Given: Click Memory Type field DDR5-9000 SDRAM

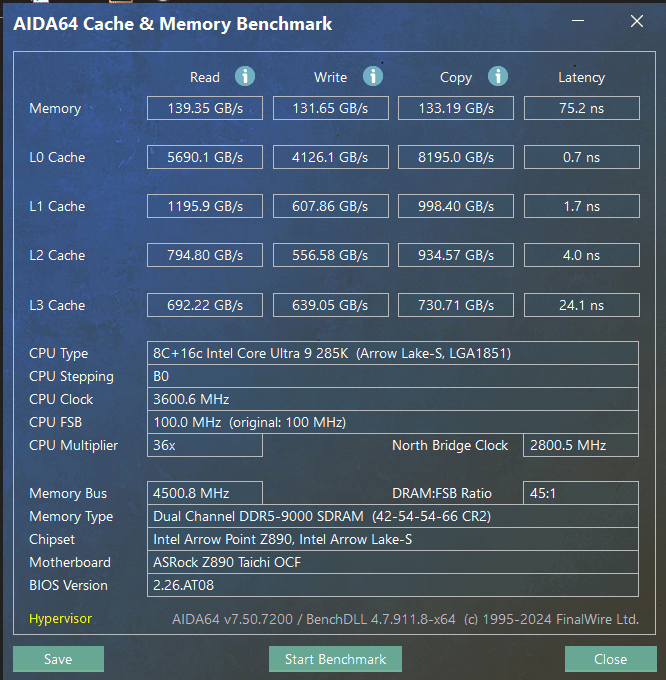Looking at the screenshot, I should [x=392, y=516].
